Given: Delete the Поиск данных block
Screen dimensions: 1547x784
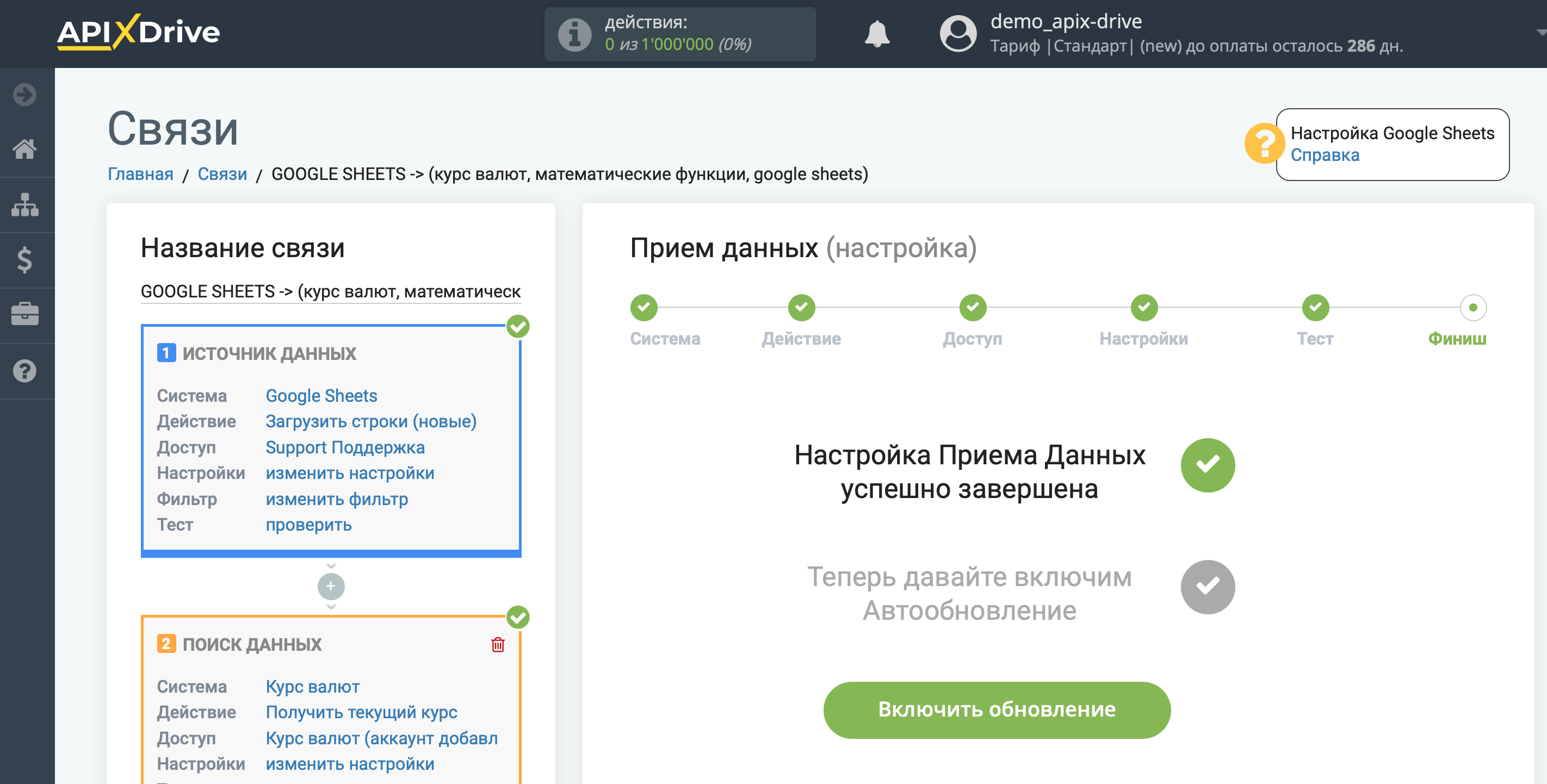Looking at the screenshot, I should 498,645.
